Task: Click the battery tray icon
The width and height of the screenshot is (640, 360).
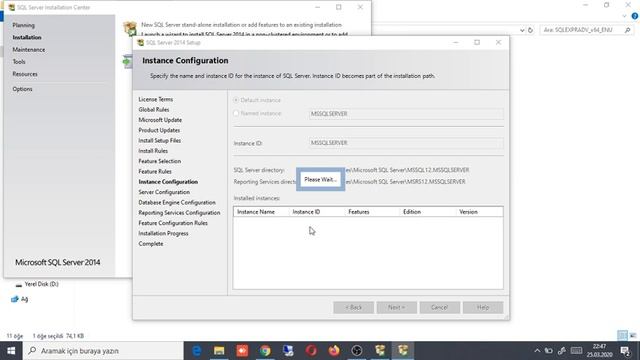Action: point(549,351)
